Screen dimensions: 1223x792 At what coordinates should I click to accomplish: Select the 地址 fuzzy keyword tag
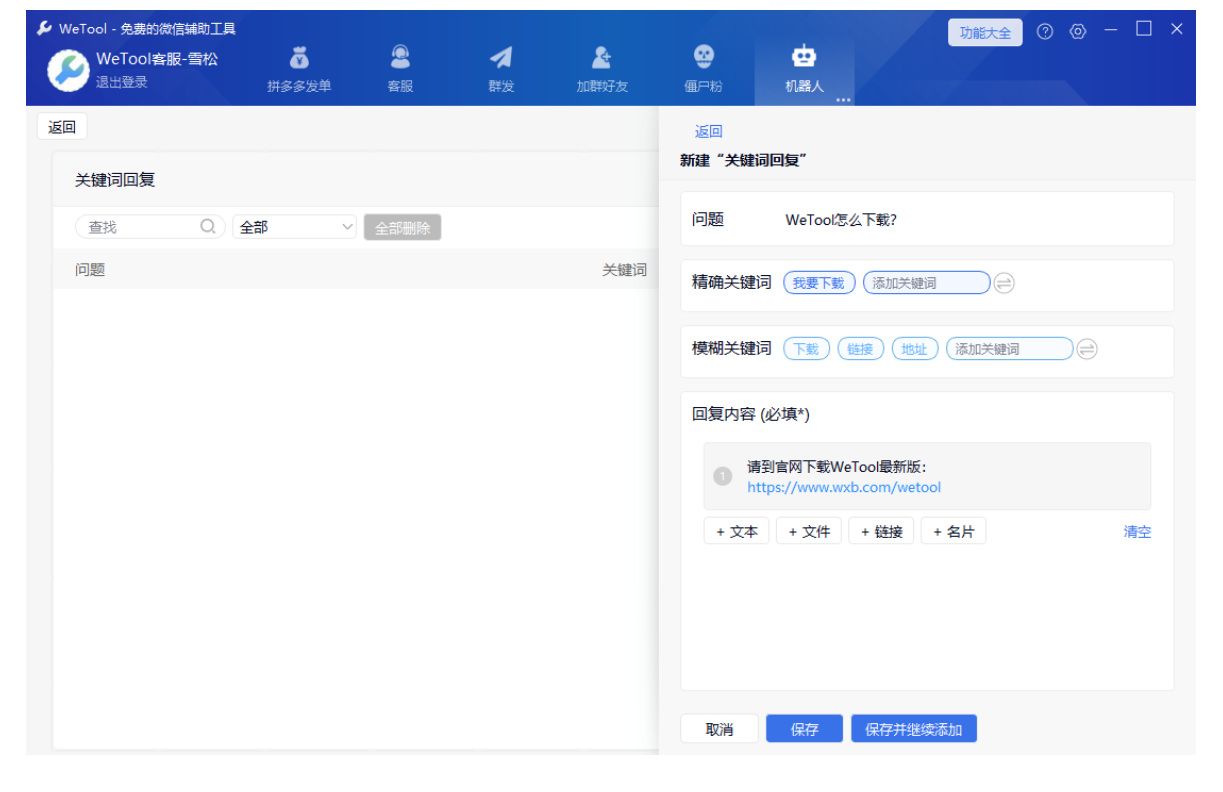pyautogui.click(x=915, y=349)
